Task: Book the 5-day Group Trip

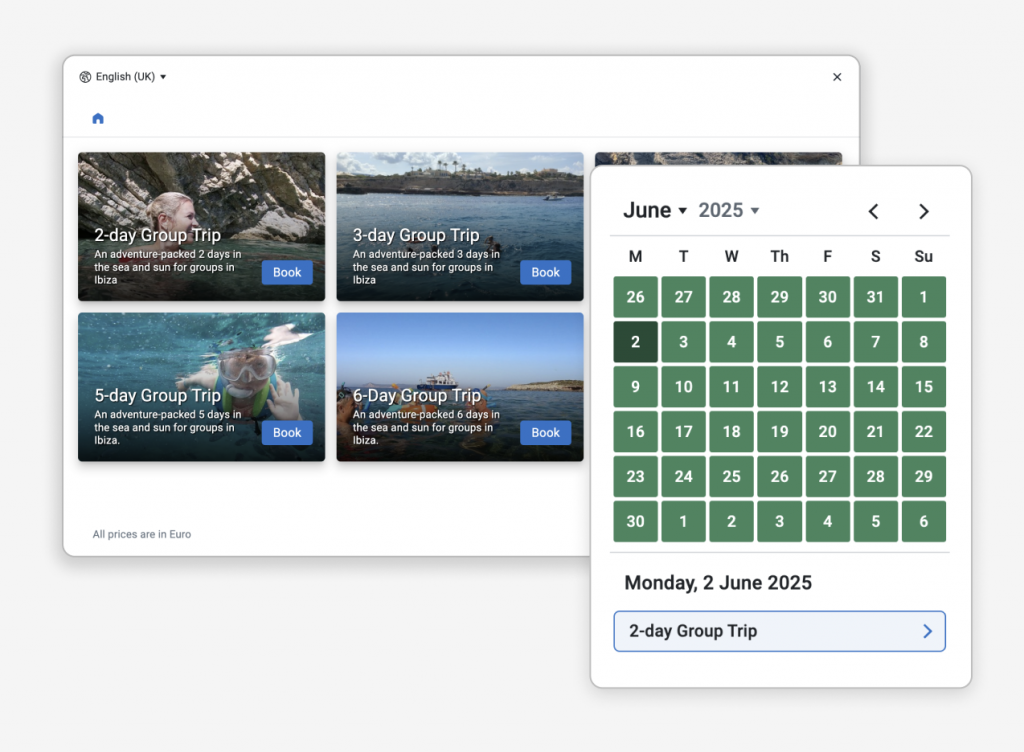Action: [x=287, y=433]
